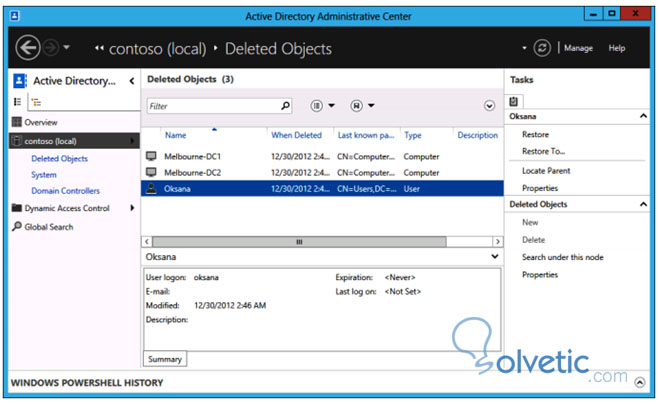This screenshot has height=404, width=659.
Task: Expand the filter criteria chevron button
Action: (x=489, y=106)
